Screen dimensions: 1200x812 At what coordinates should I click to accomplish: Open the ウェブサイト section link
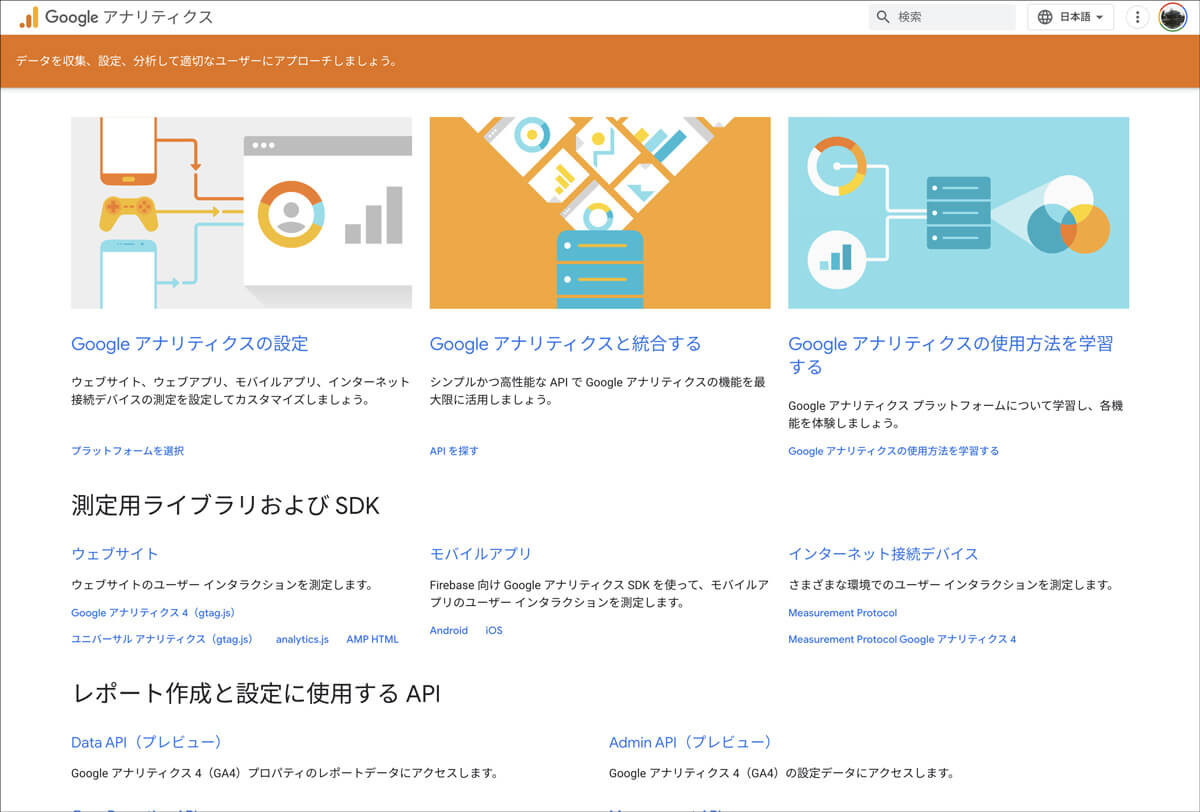point(115,554)
